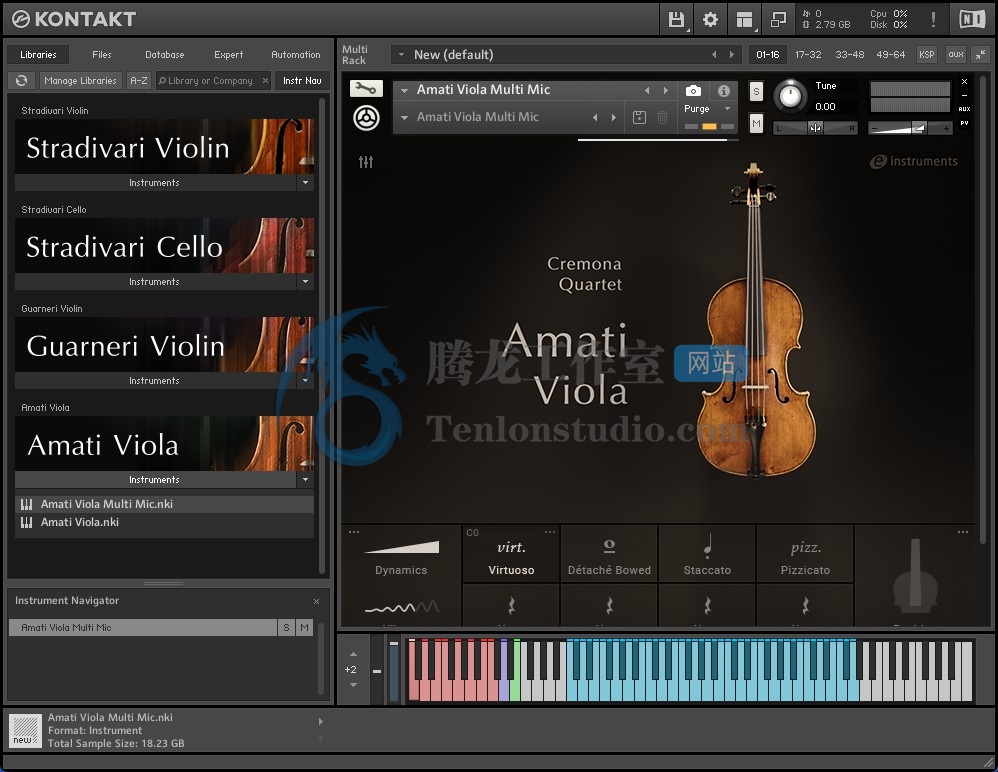Screen dimensions: 998x772
Task: Select rack page 49-64
Action: (x=890, y=55)
